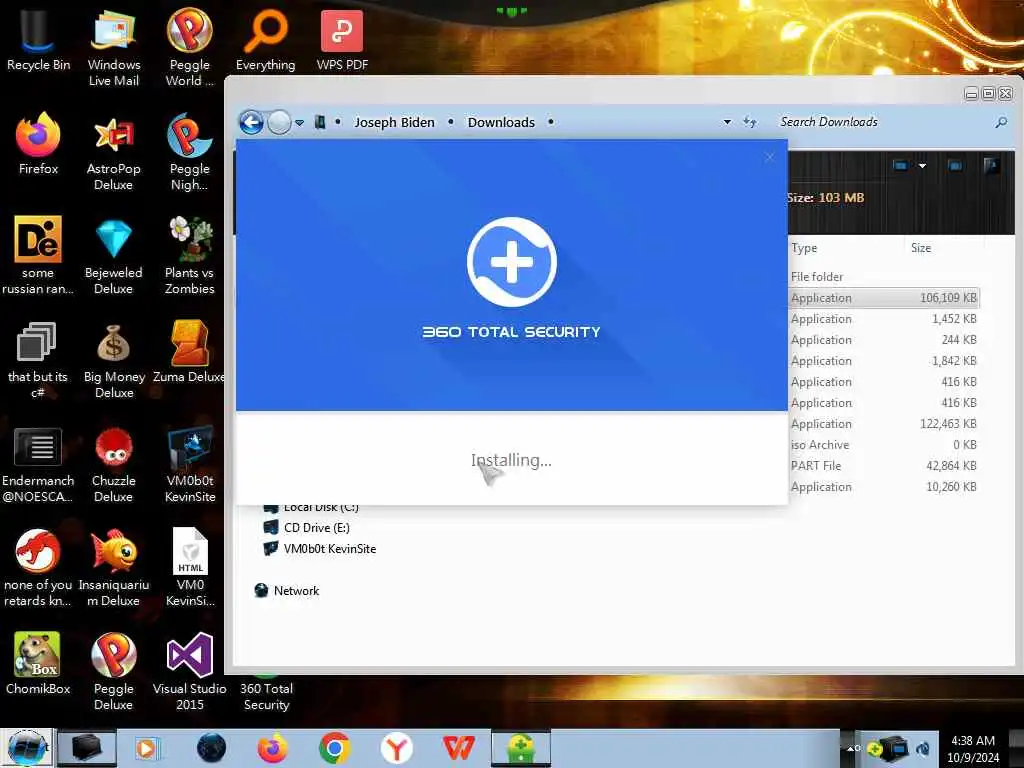This screenshot has width=1024, height=768.
Task: Launch Chuzzle Deluxe desktop icon
Action: [x=114, y=464]
